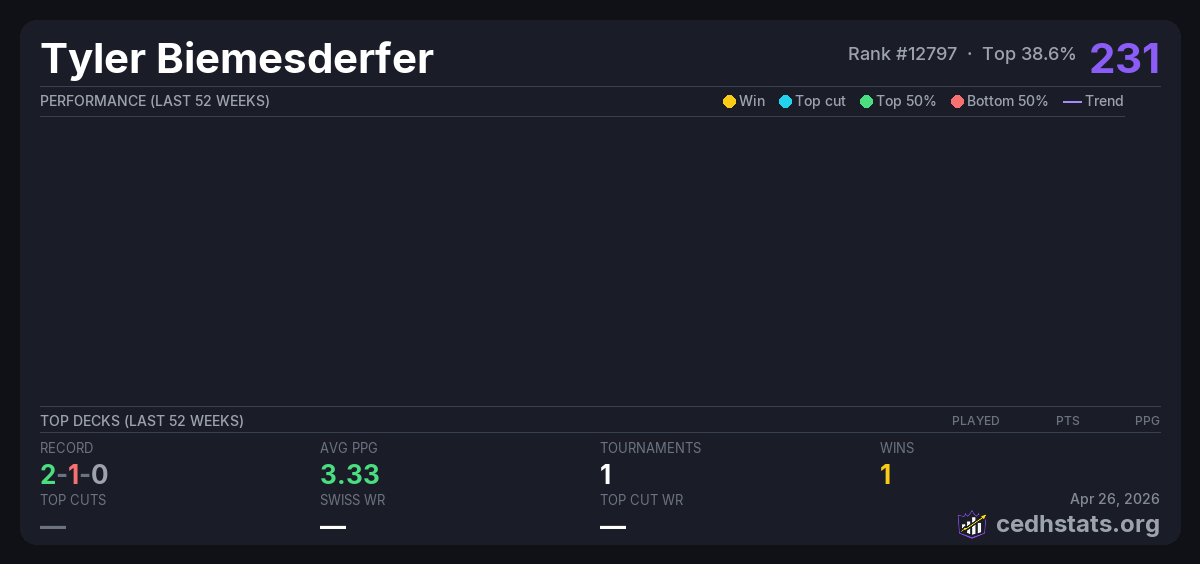The height and width of the screenshot is (564, 1200).
Task: Click the red Bottom 50% legend dot
Action: click(x=957, y=101)
